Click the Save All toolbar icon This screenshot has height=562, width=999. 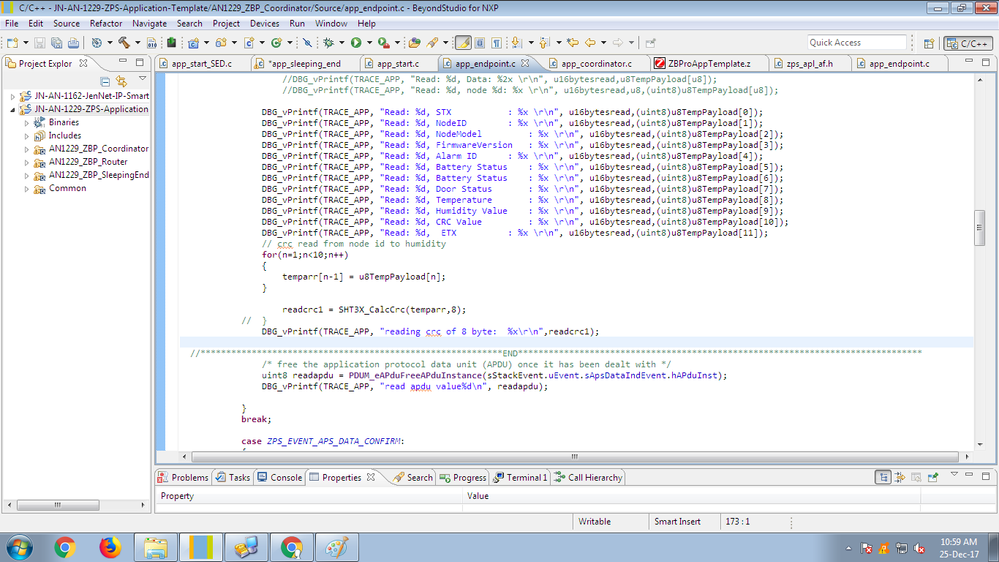point(57,43)
